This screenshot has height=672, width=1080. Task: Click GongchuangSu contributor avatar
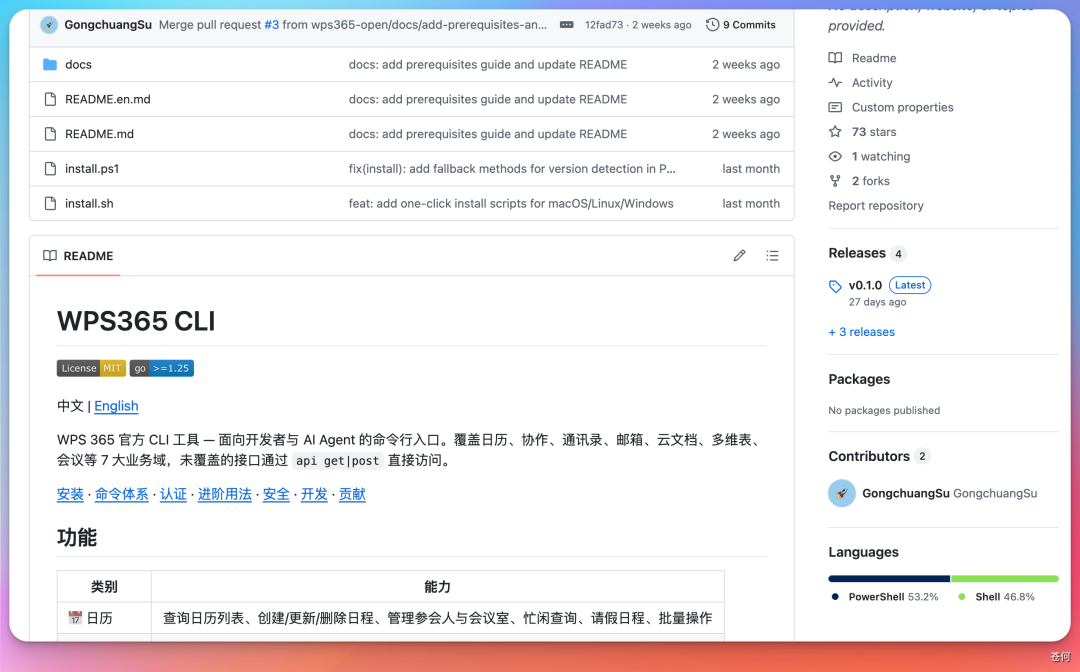coord(842,493)
